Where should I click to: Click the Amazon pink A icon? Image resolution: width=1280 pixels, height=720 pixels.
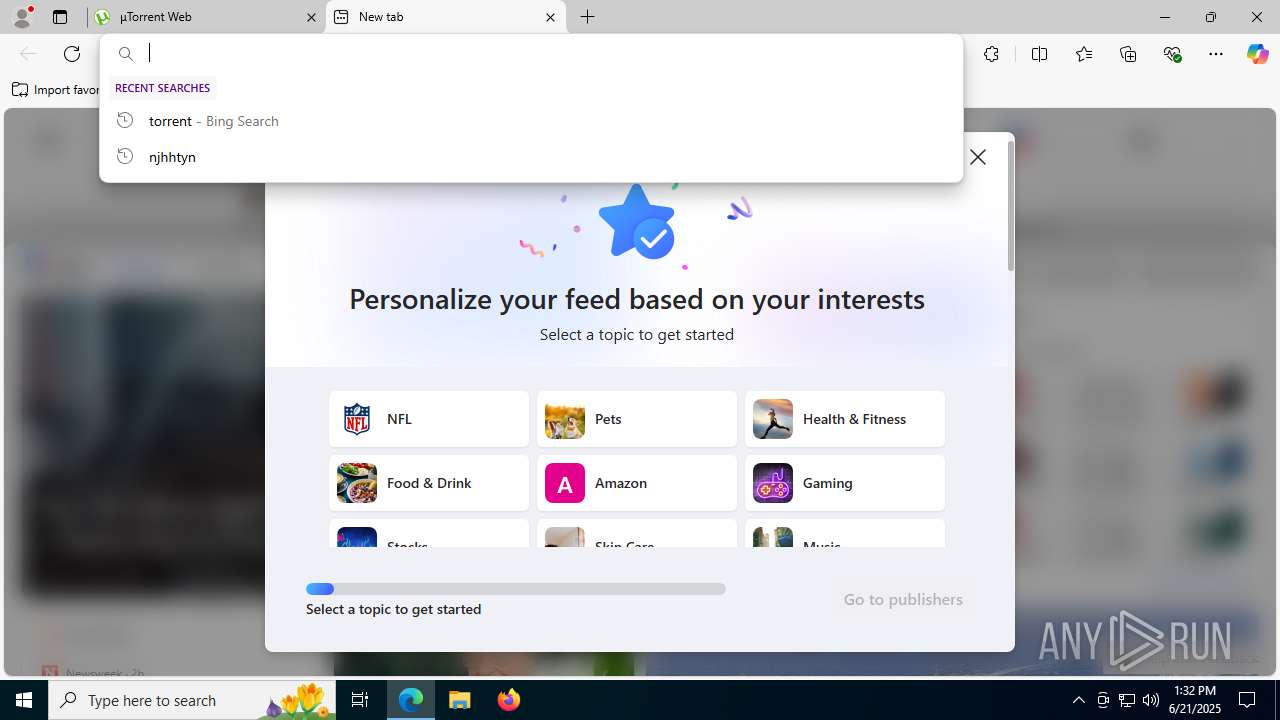[x=565, y=483]
